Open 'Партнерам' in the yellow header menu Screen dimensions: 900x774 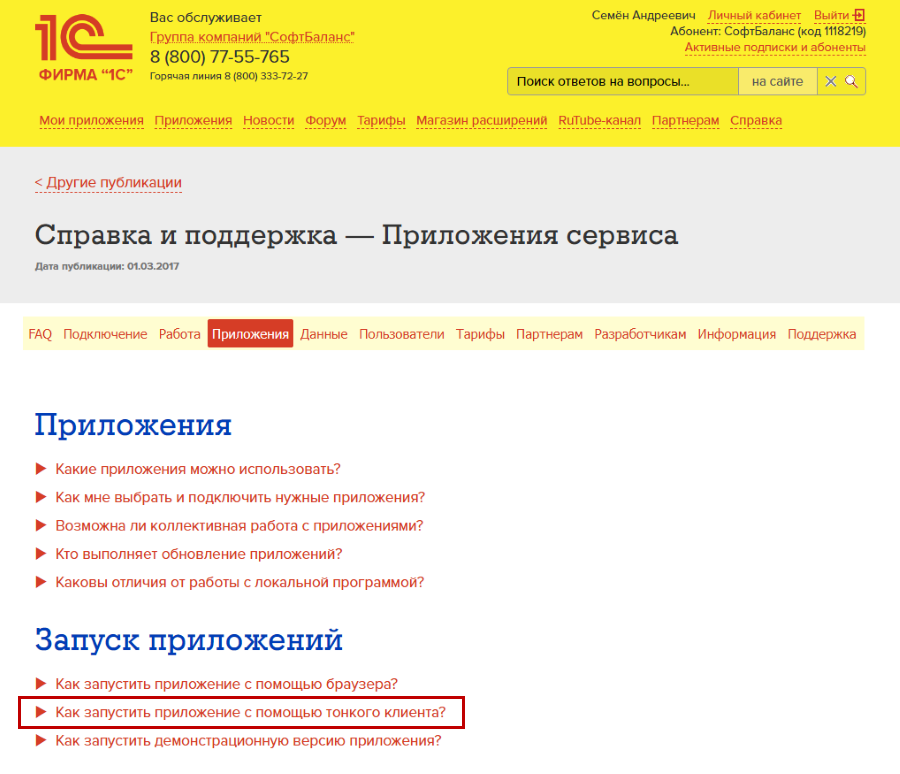point(685,121)
